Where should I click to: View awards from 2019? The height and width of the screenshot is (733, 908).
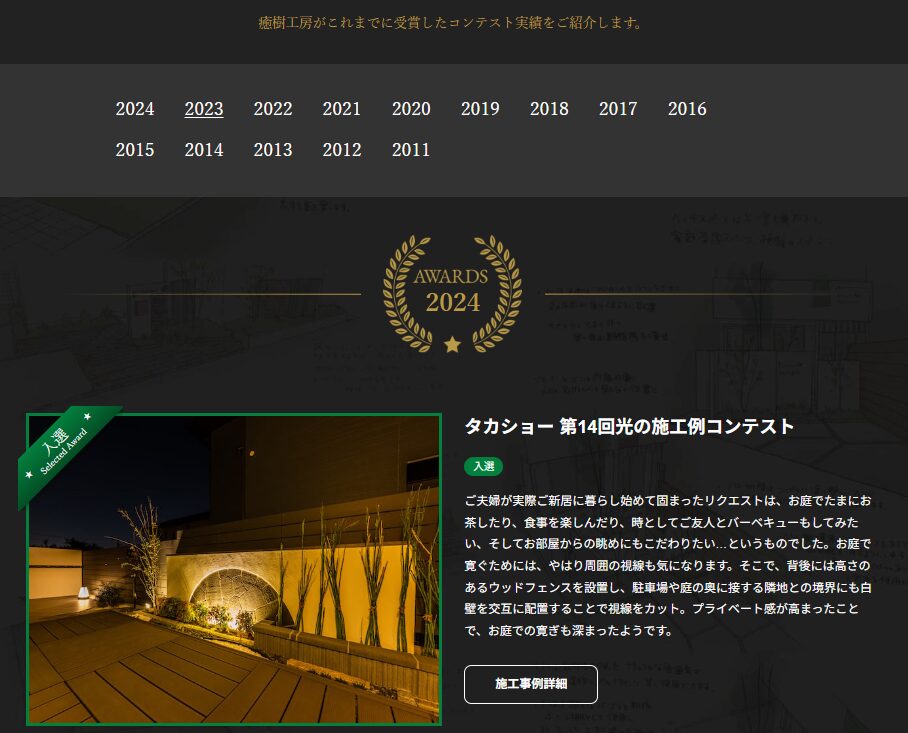point(480,109)
